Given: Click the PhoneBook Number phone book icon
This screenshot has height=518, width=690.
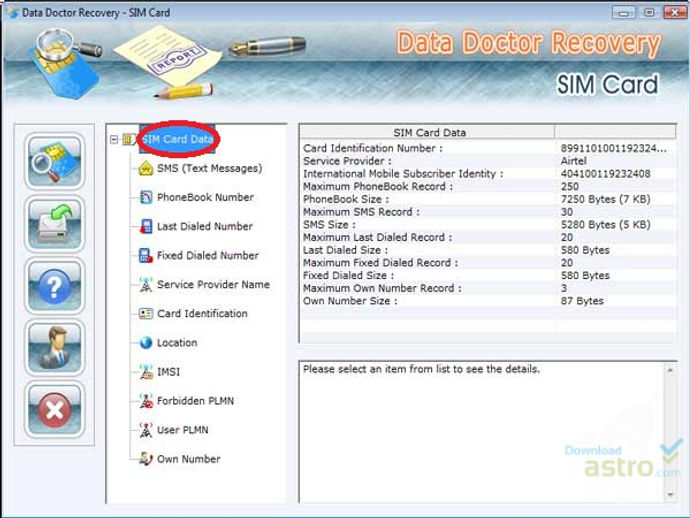Looking at the screenshot, I should point(146,197).
